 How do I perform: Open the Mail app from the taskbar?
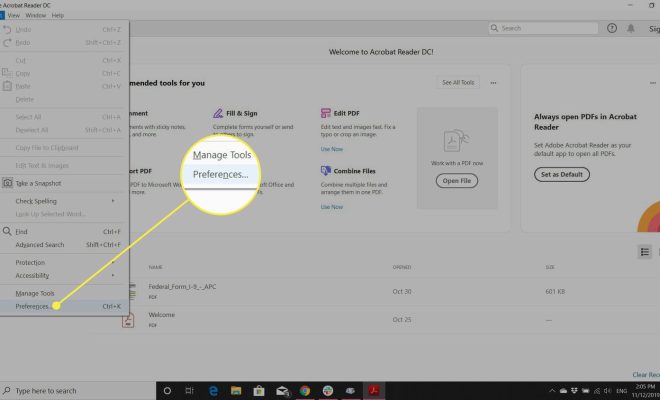282,391
